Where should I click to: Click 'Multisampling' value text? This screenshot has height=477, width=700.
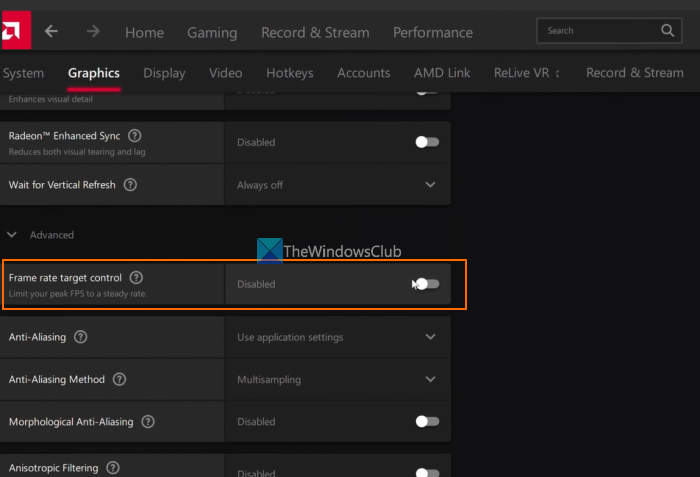click(x=269, y=380)
